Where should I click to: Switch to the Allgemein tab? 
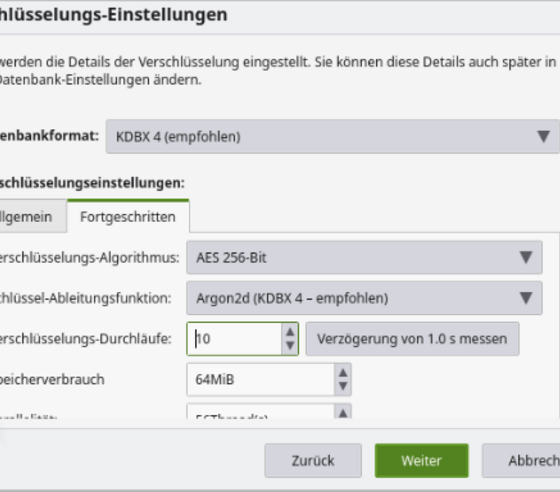pyautogui.click(x=33, y=216)
